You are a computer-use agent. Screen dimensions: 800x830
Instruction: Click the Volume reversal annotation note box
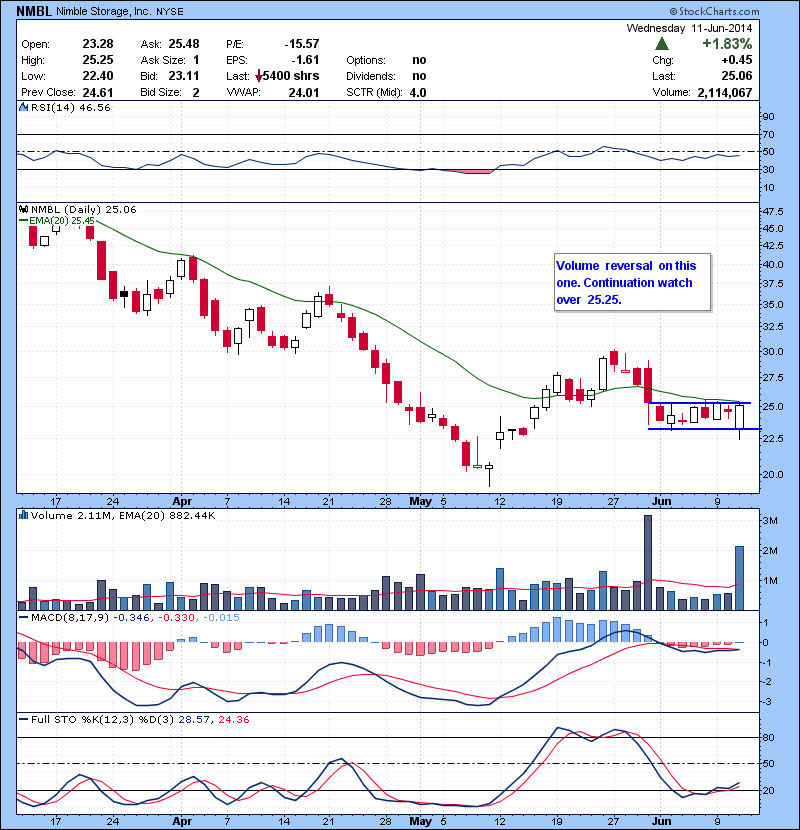tap(632, 282)
